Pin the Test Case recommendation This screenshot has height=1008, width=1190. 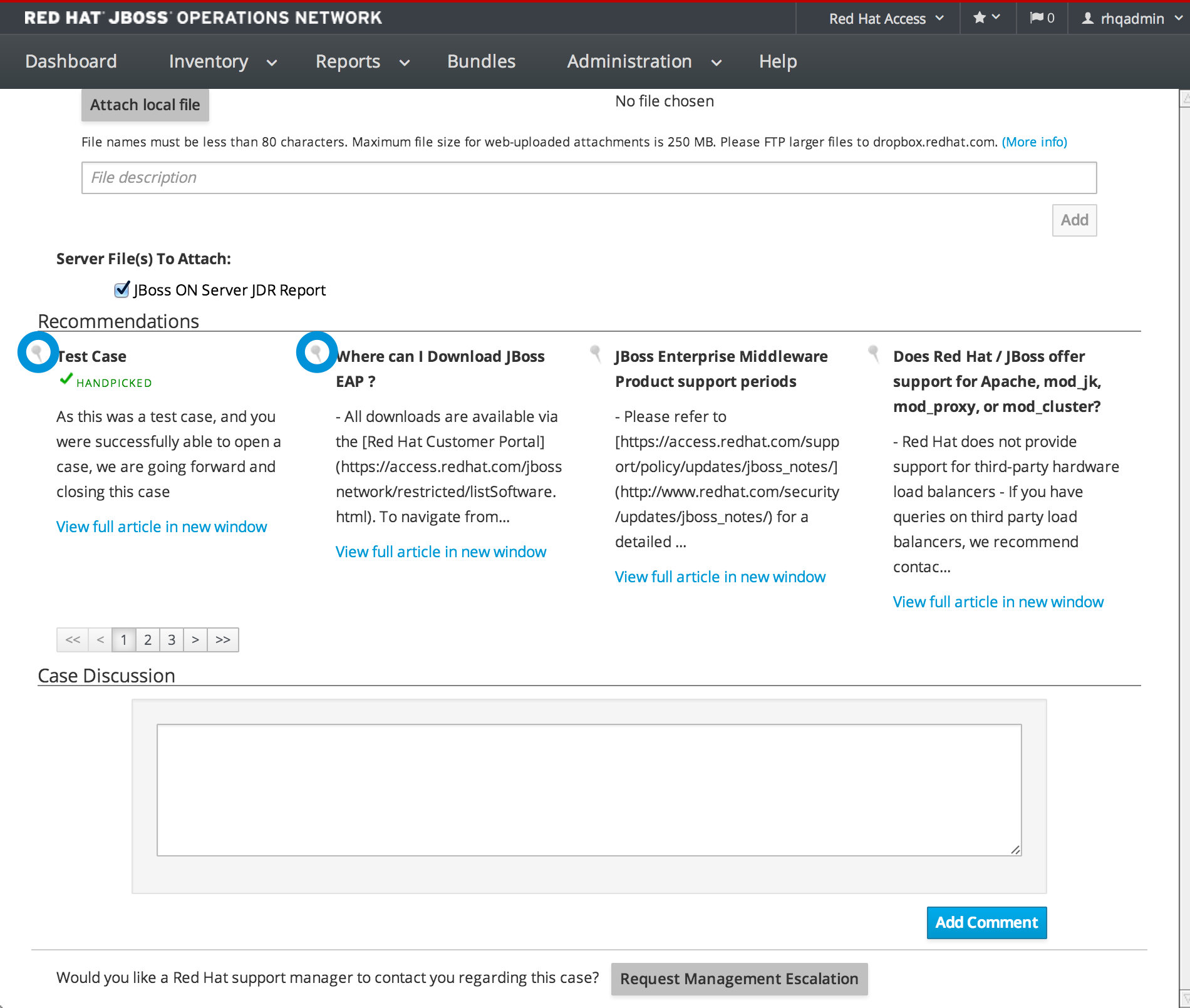coord(38,352)
